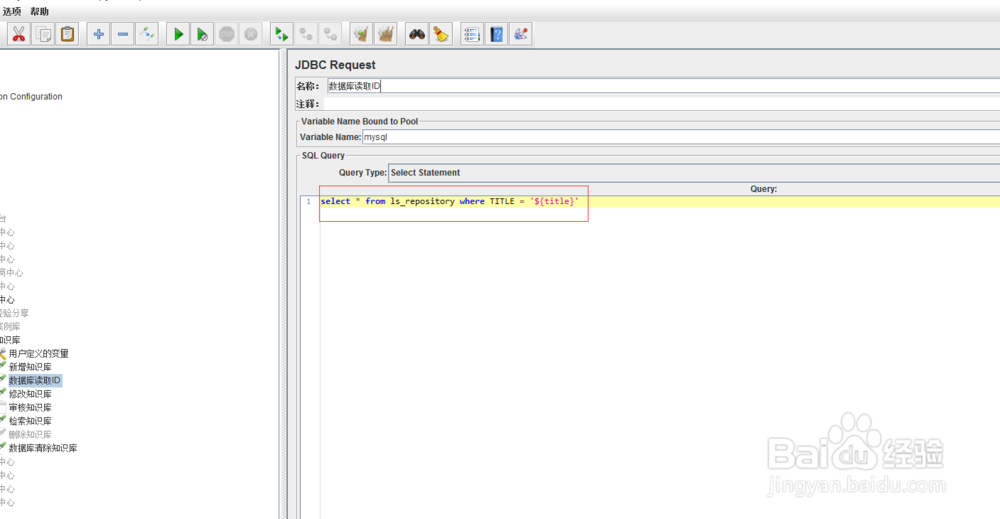Click the Stop test icon
The width and height of the screenshot is (1000, 519).
[226, 34]
